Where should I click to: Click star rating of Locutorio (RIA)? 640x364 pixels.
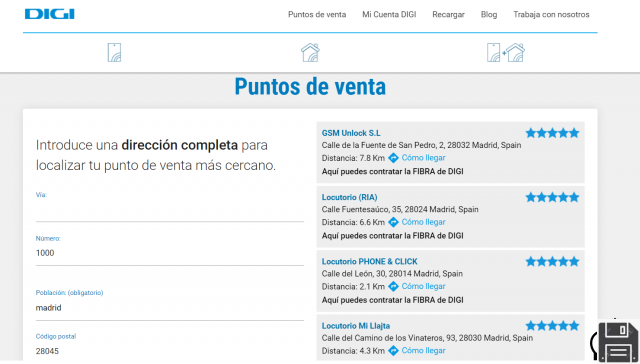click(x=552, y=198)
